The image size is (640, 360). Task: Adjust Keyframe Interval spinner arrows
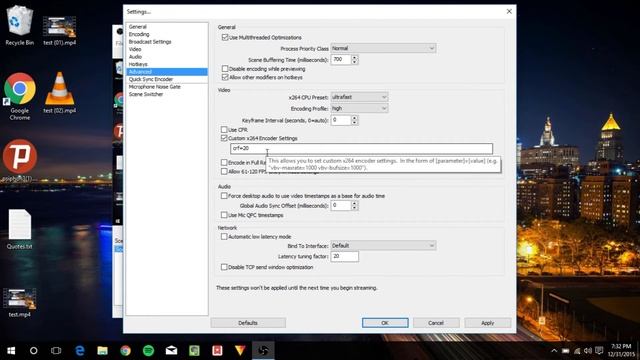354,120
